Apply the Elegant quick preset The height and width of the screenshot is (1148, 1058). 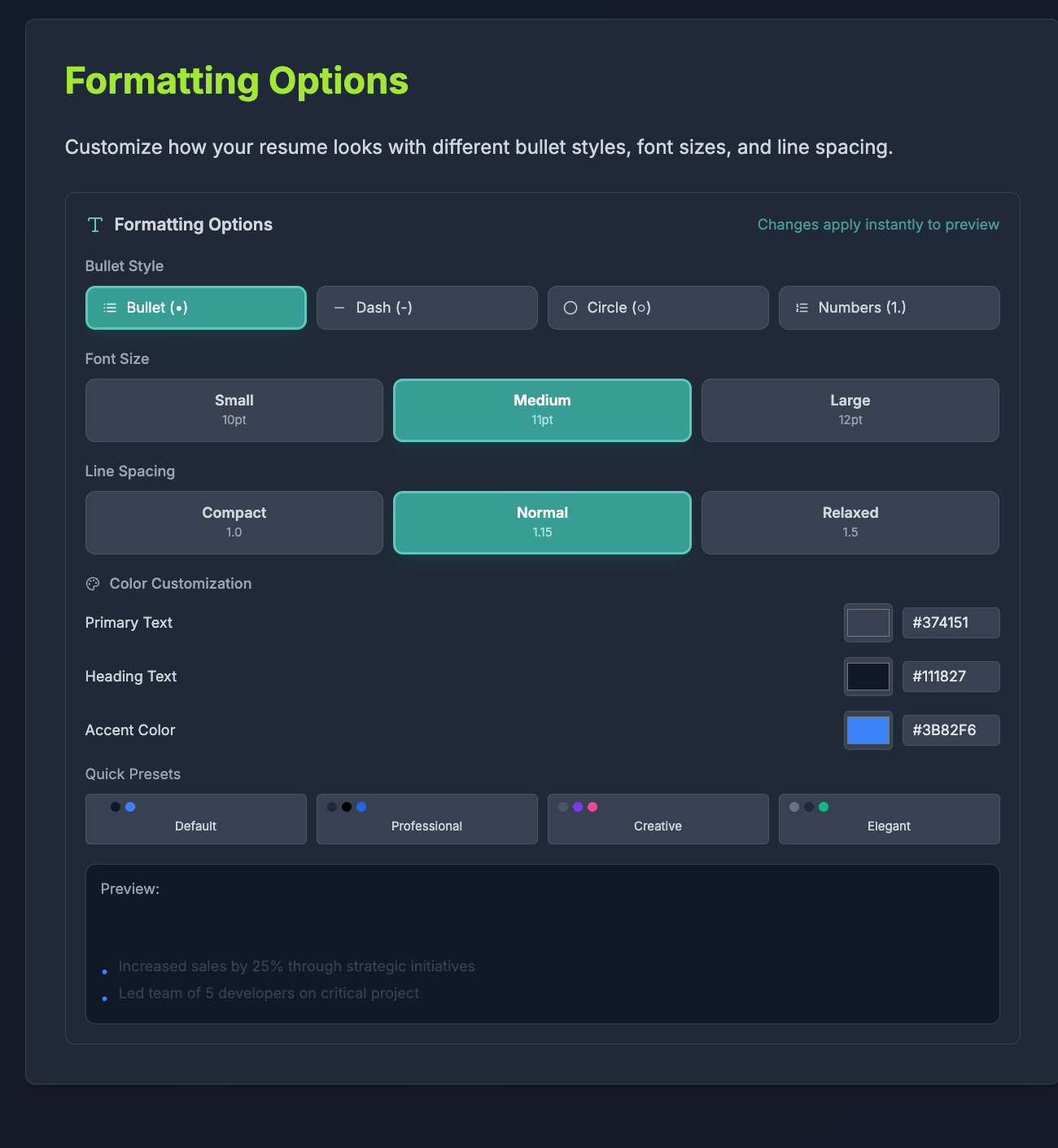(889, 819)
